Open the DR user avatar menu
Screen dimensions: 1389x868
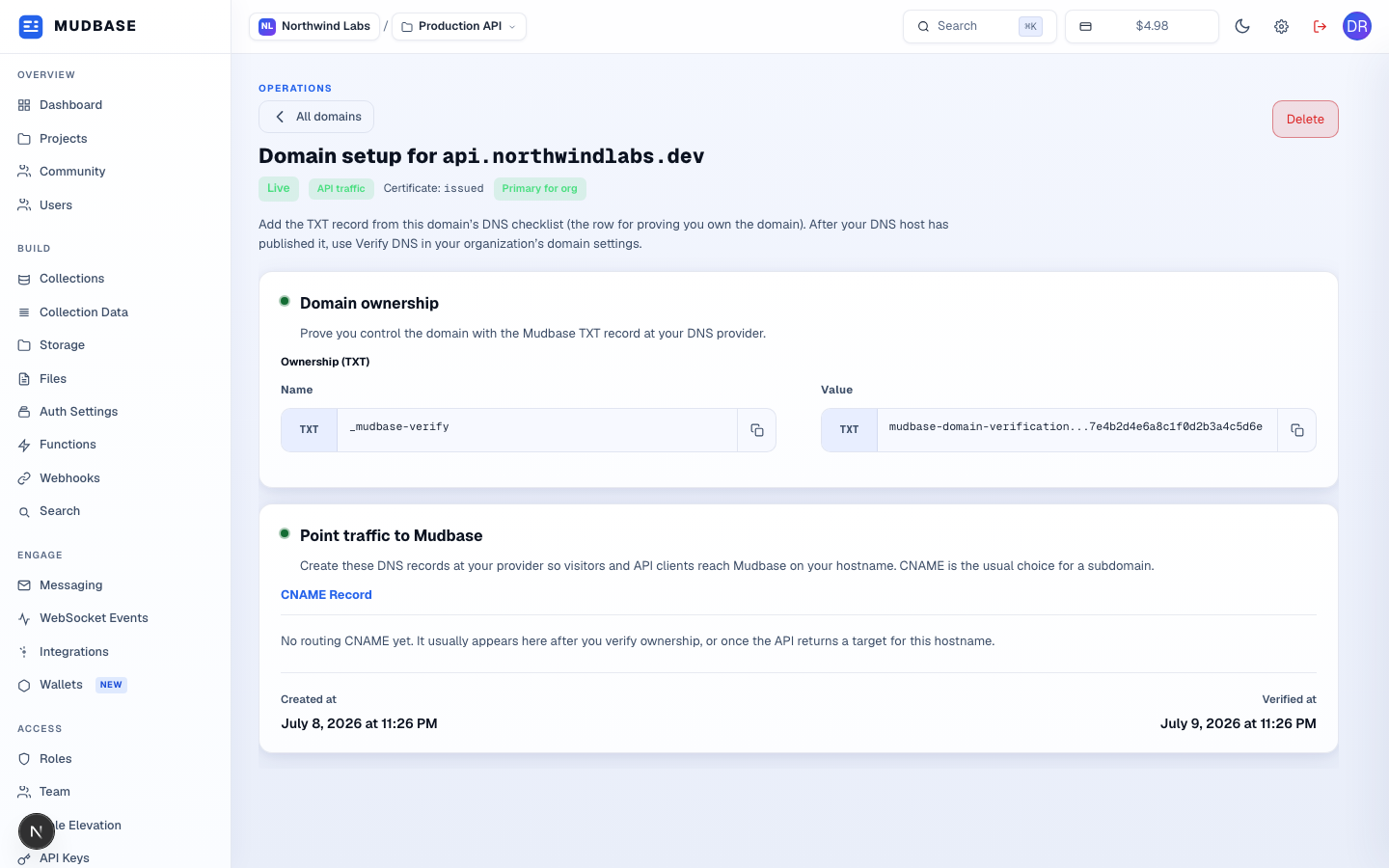(1357, 26)
